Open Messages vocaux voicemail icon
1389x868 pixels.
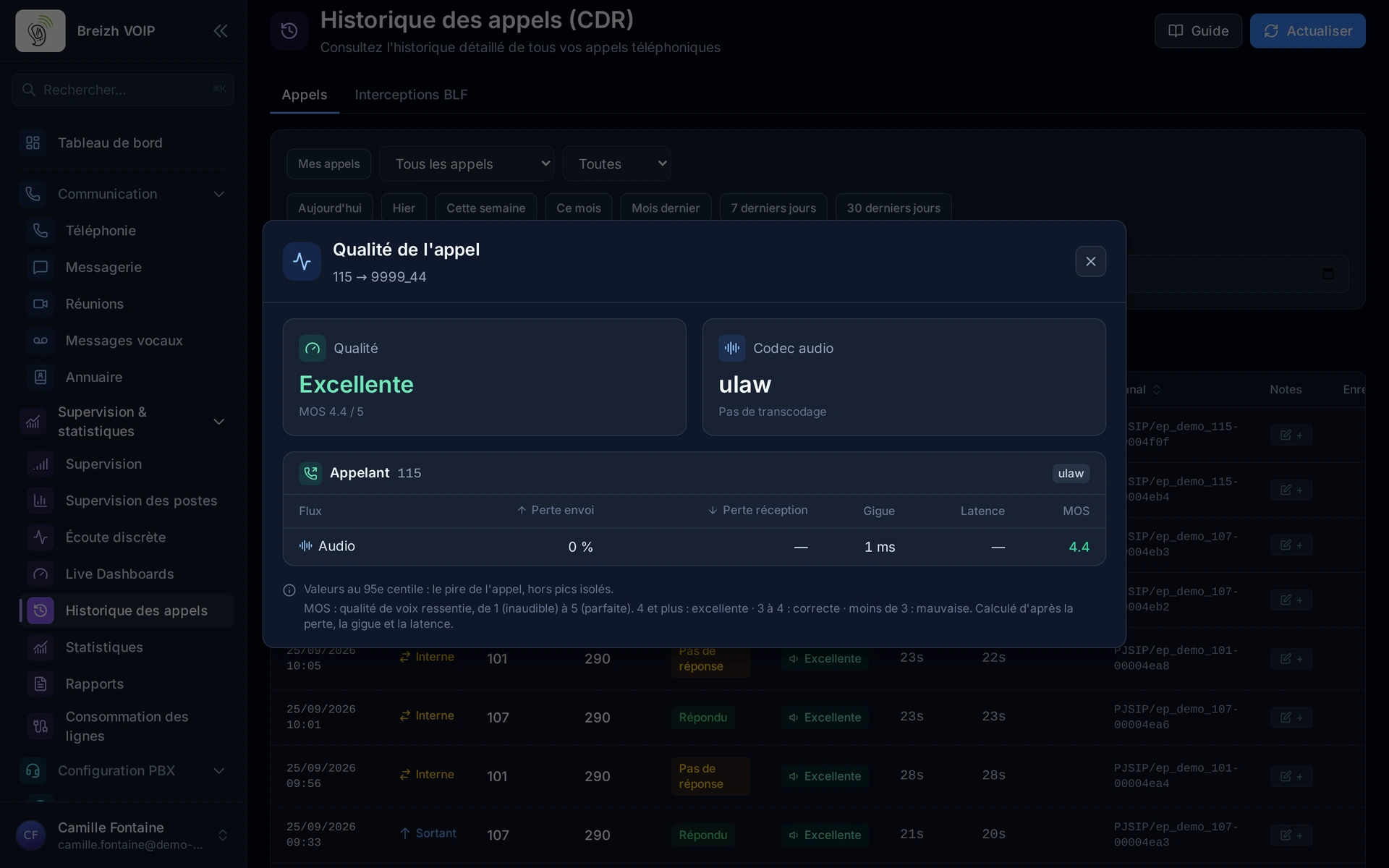[x=41, y=341]
